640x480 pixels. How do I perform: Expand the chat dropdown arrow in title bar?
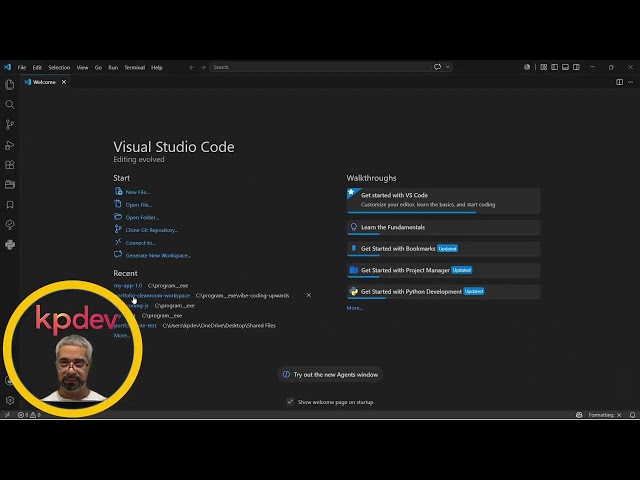[448, 67]
